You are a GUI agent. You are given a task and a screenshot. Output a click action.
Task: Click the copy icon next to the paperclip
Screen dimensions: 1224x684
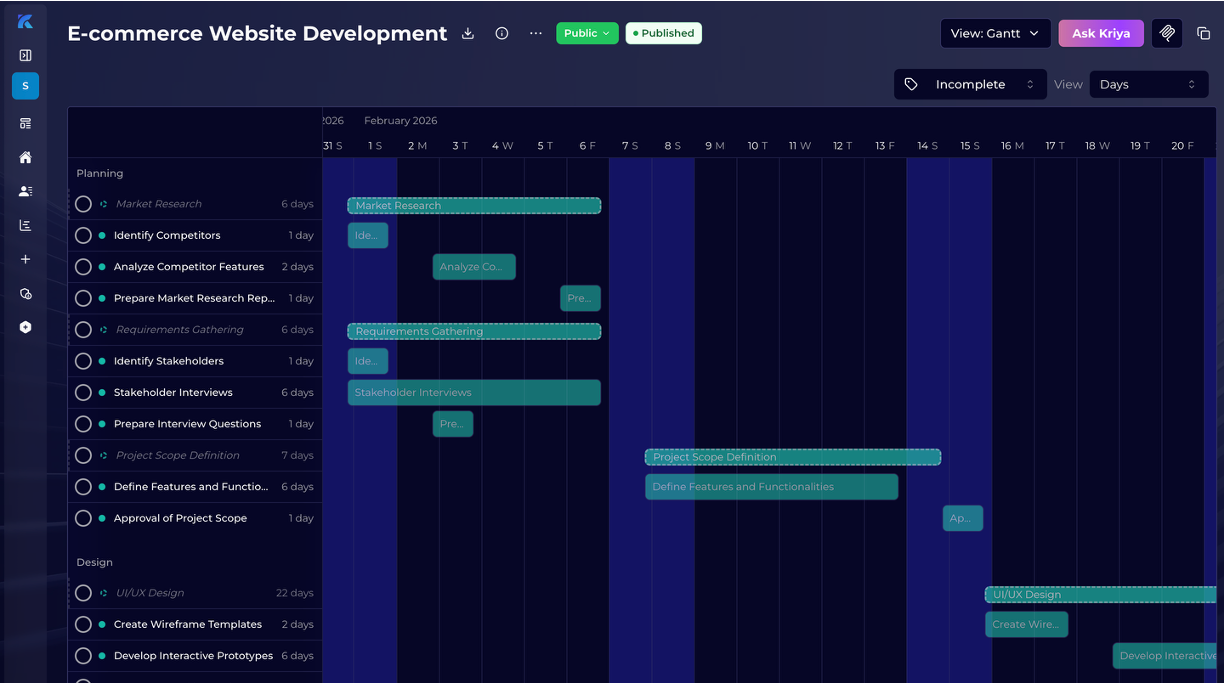click(1205, 33)
